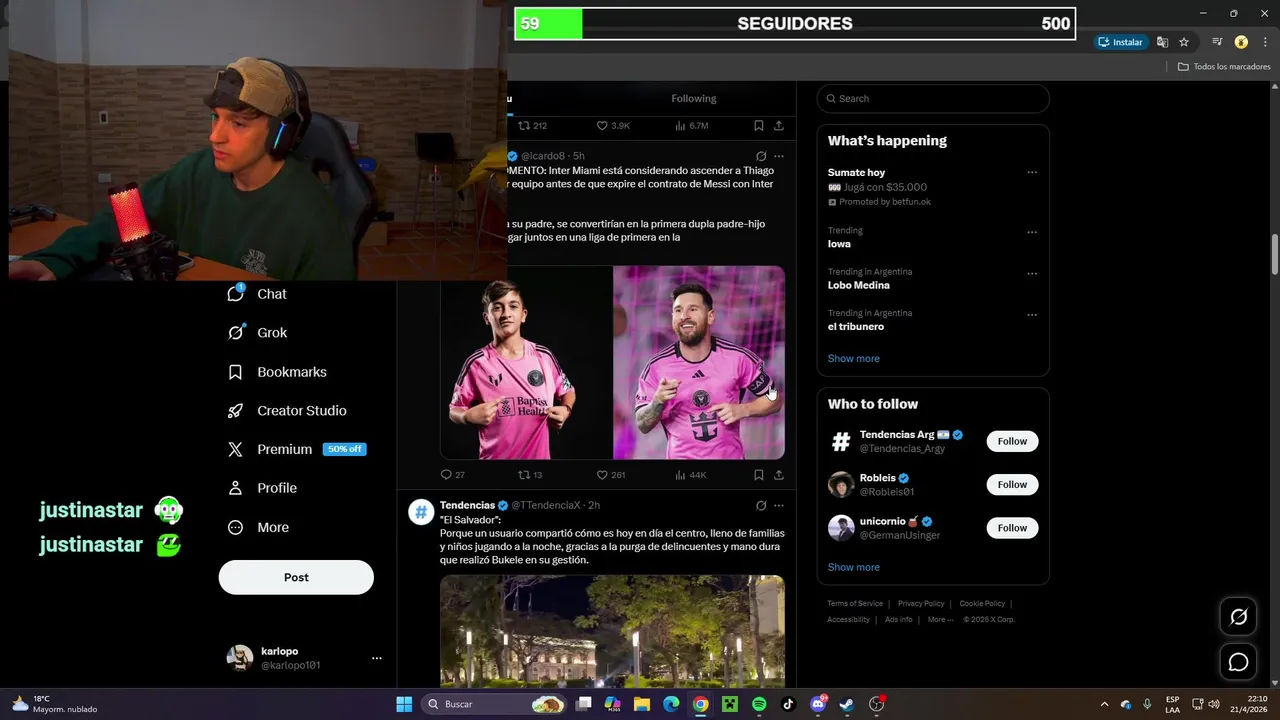Follow Robleis
The height and width of the screenshot is (720, 1280).
point(1012,485)
